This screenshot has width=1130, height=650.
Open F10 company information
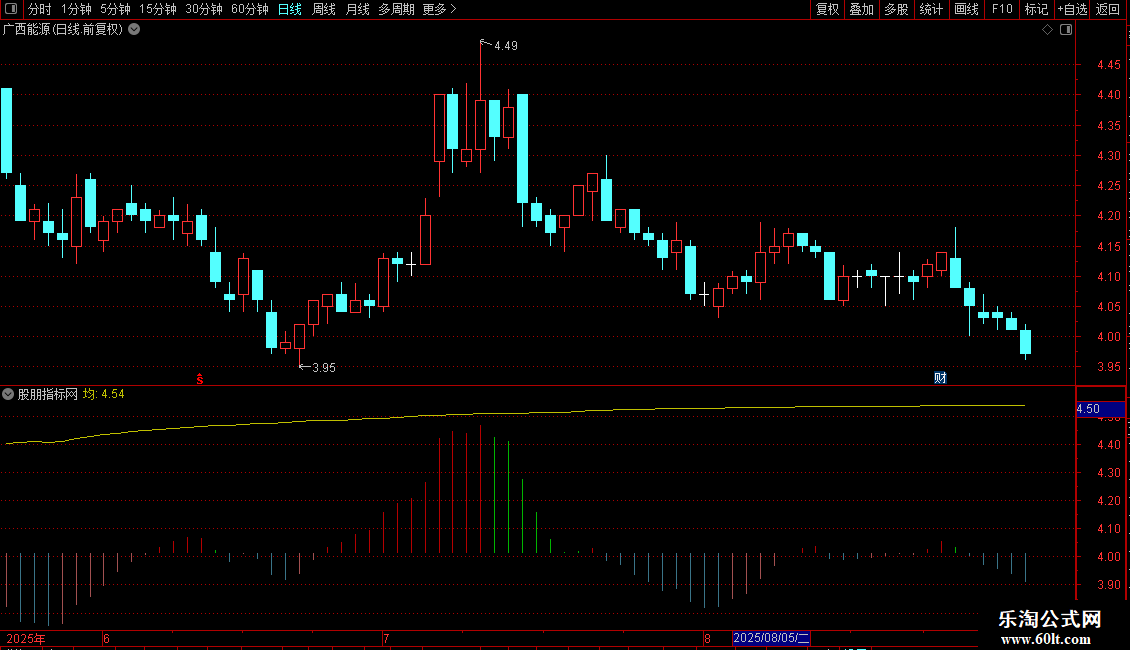[x=1002, y=9]
